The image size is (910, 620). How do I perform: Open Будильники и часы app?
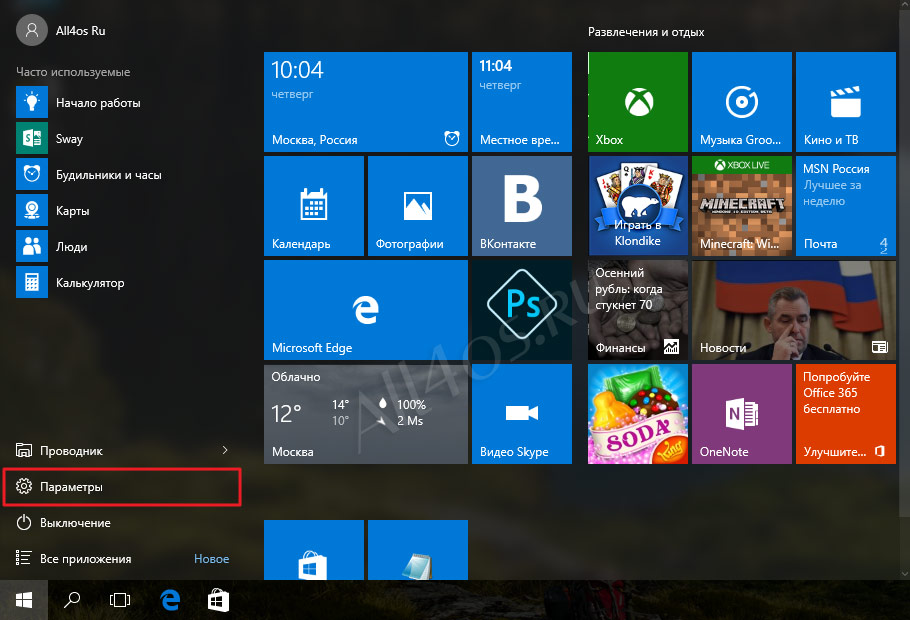[x=122, y=174]
